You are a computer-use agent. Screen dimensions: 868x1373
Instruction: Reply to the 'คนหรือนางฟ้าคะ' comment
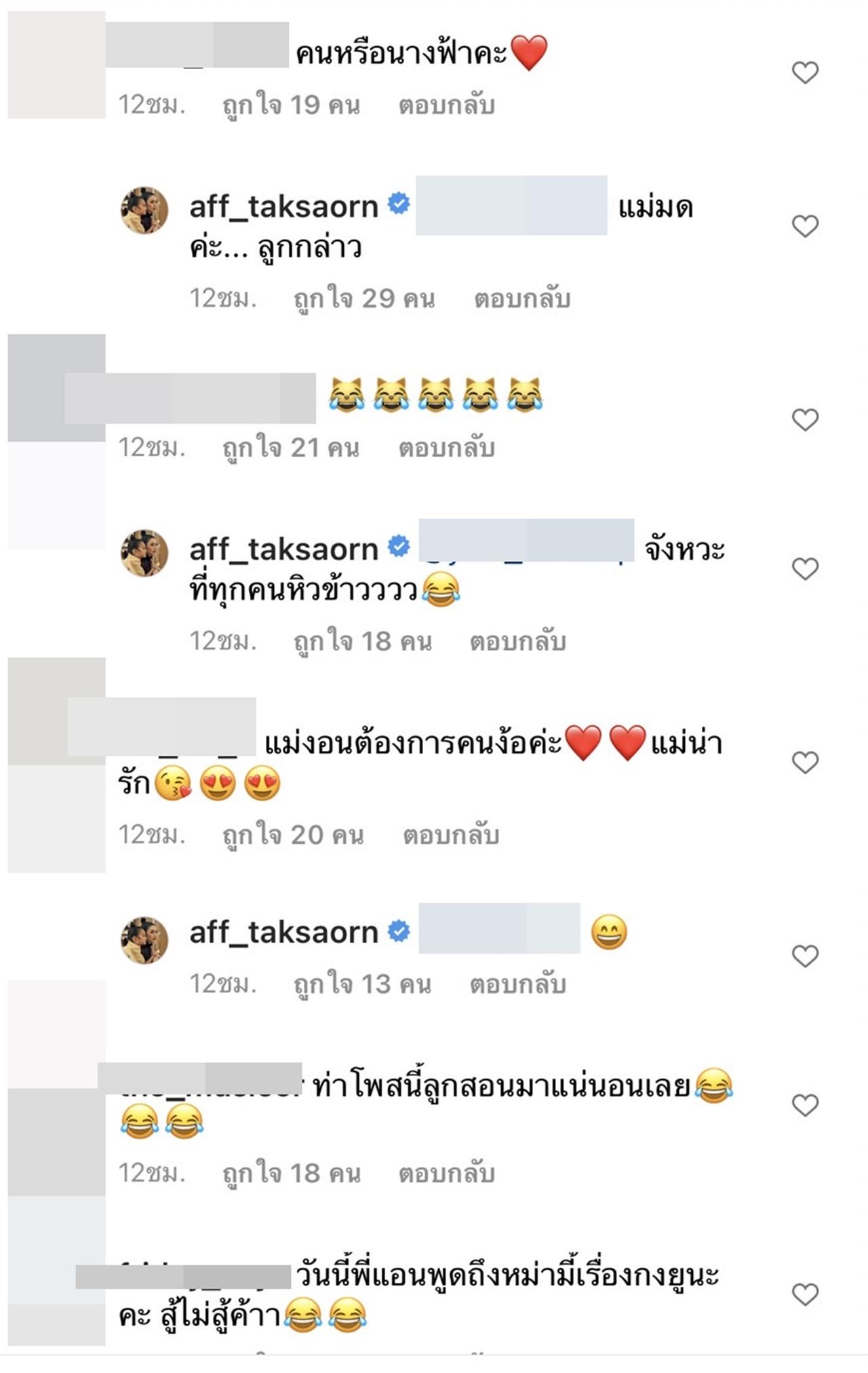point(446,105)
